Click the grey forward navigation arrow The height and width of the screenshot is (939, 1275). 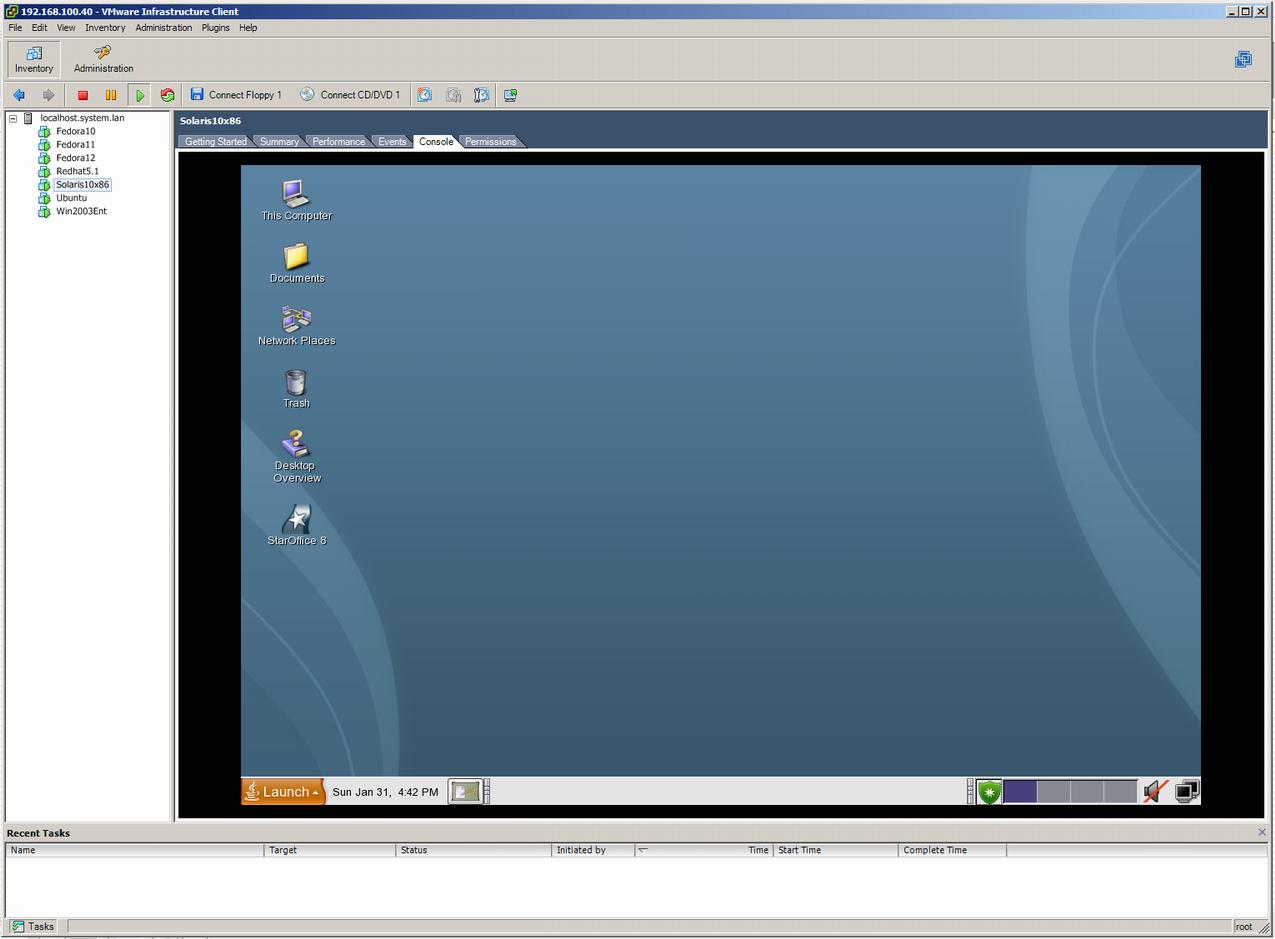pyautogui.click(x=48, y=95)
